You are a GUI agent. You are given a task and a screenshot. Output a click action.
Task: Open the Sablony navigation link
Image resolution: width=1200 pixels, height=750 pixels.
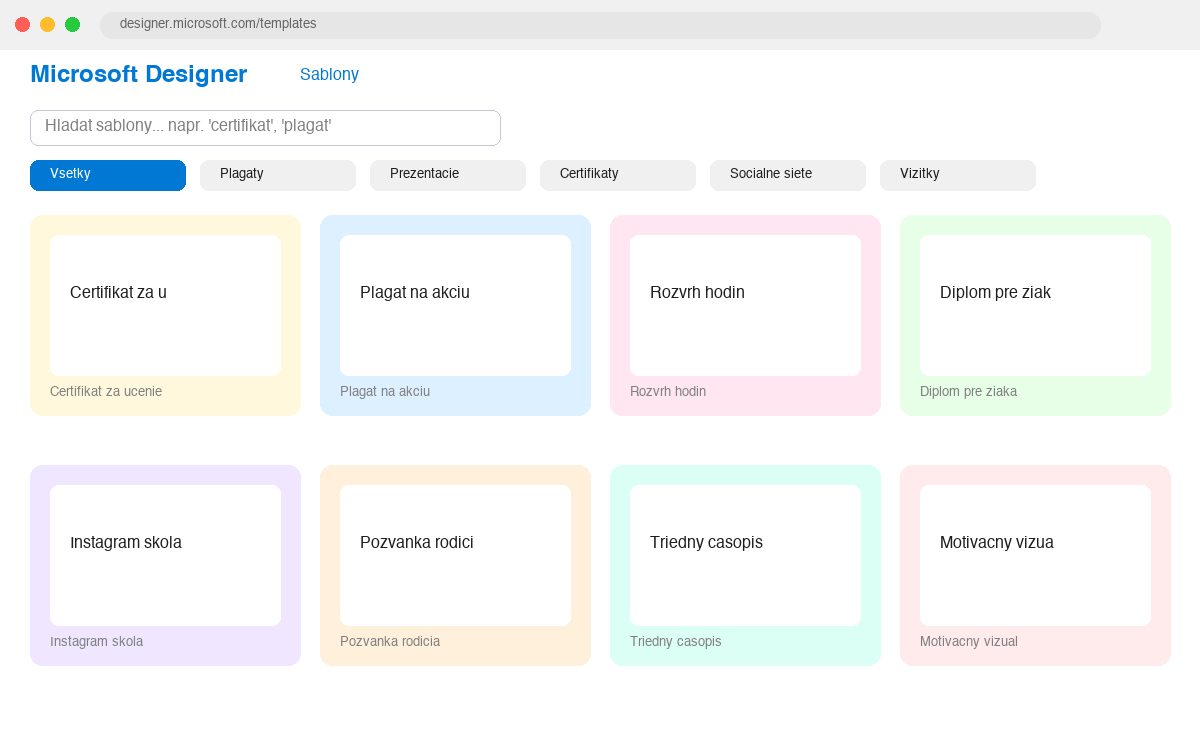click(x=329, y=74)
